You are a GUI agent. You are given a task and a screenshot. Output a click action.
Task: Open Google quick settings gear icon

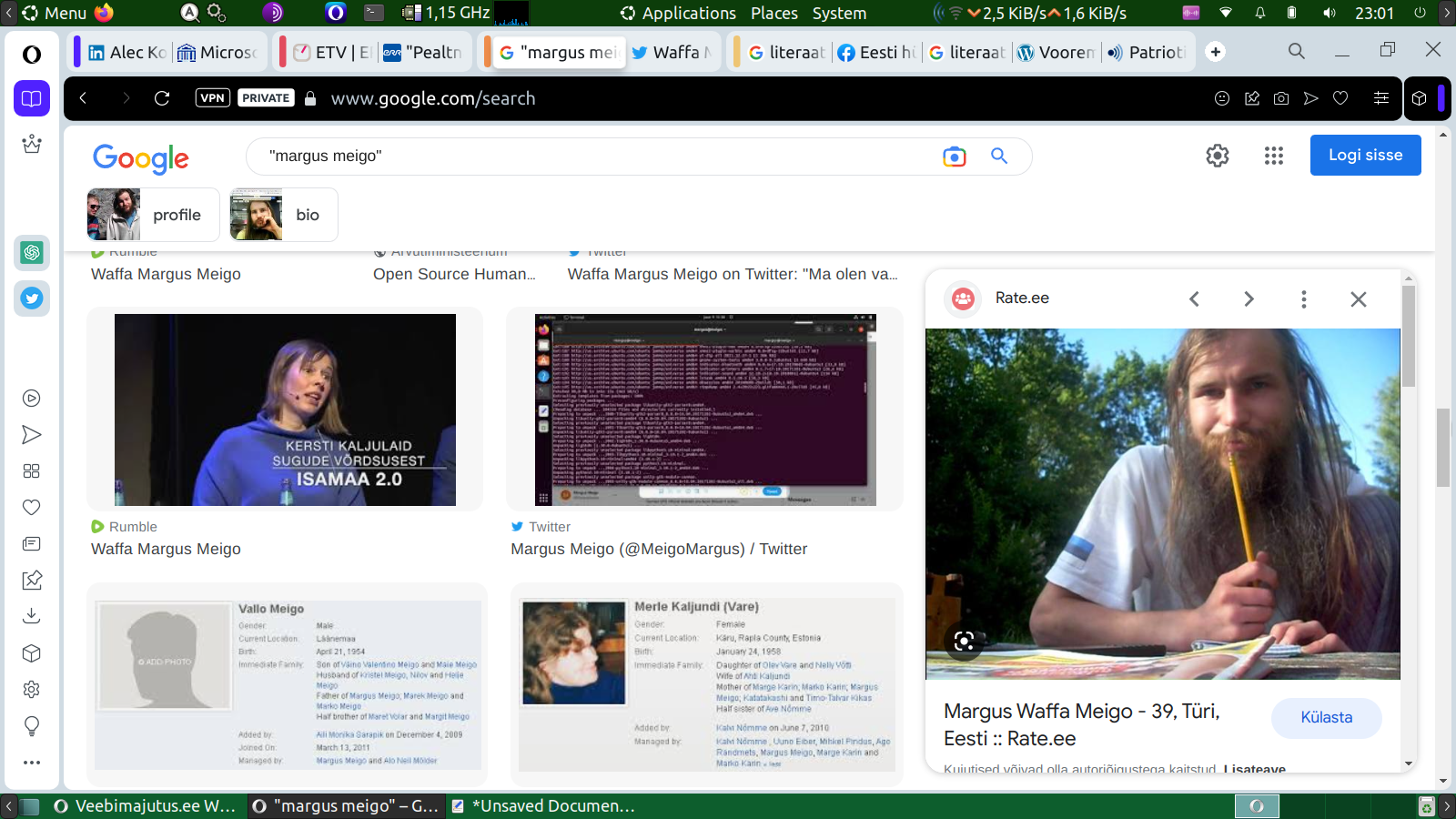1217,156
